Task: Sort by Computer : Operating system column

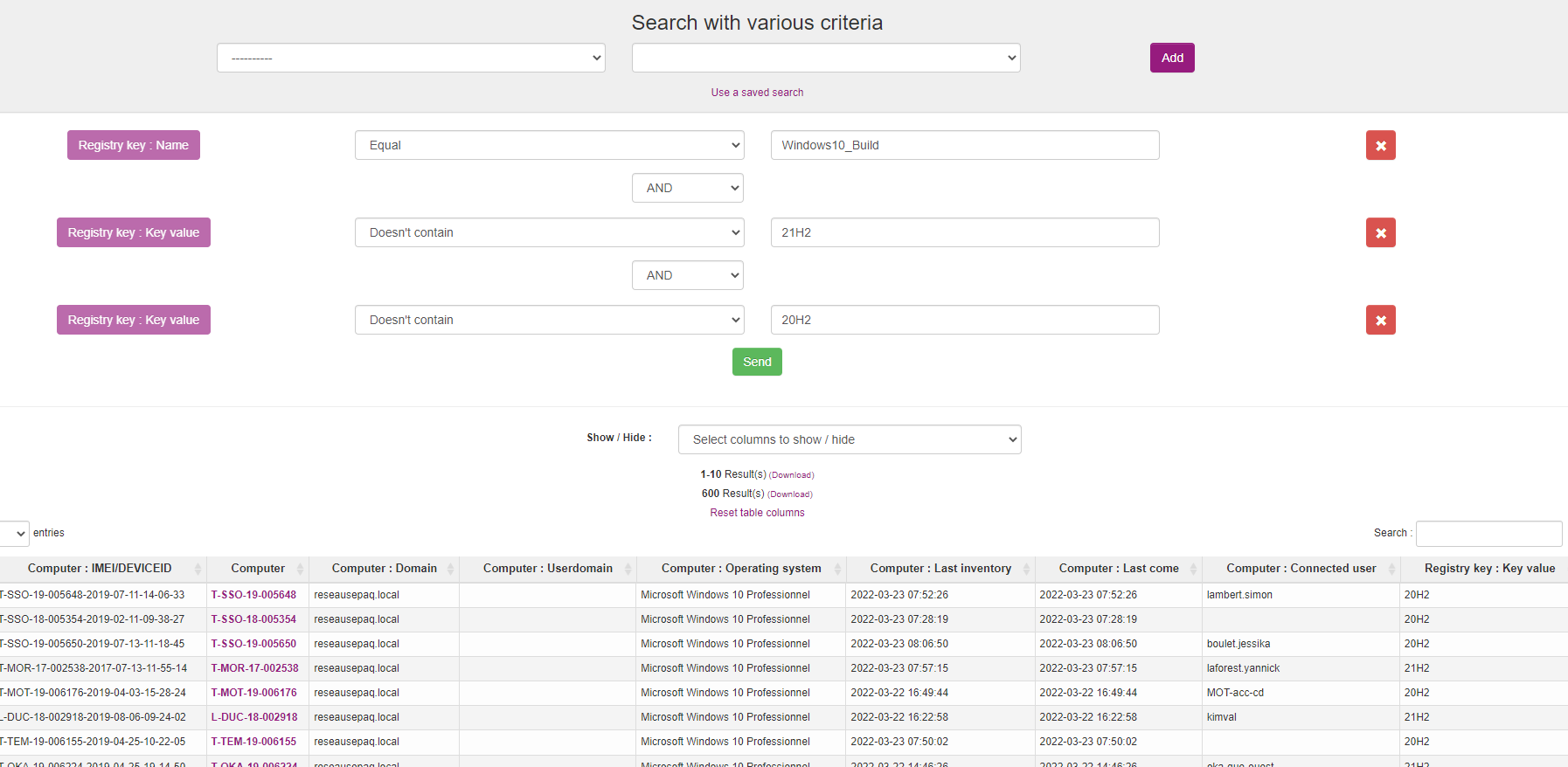Action: [x=741, y=569]
